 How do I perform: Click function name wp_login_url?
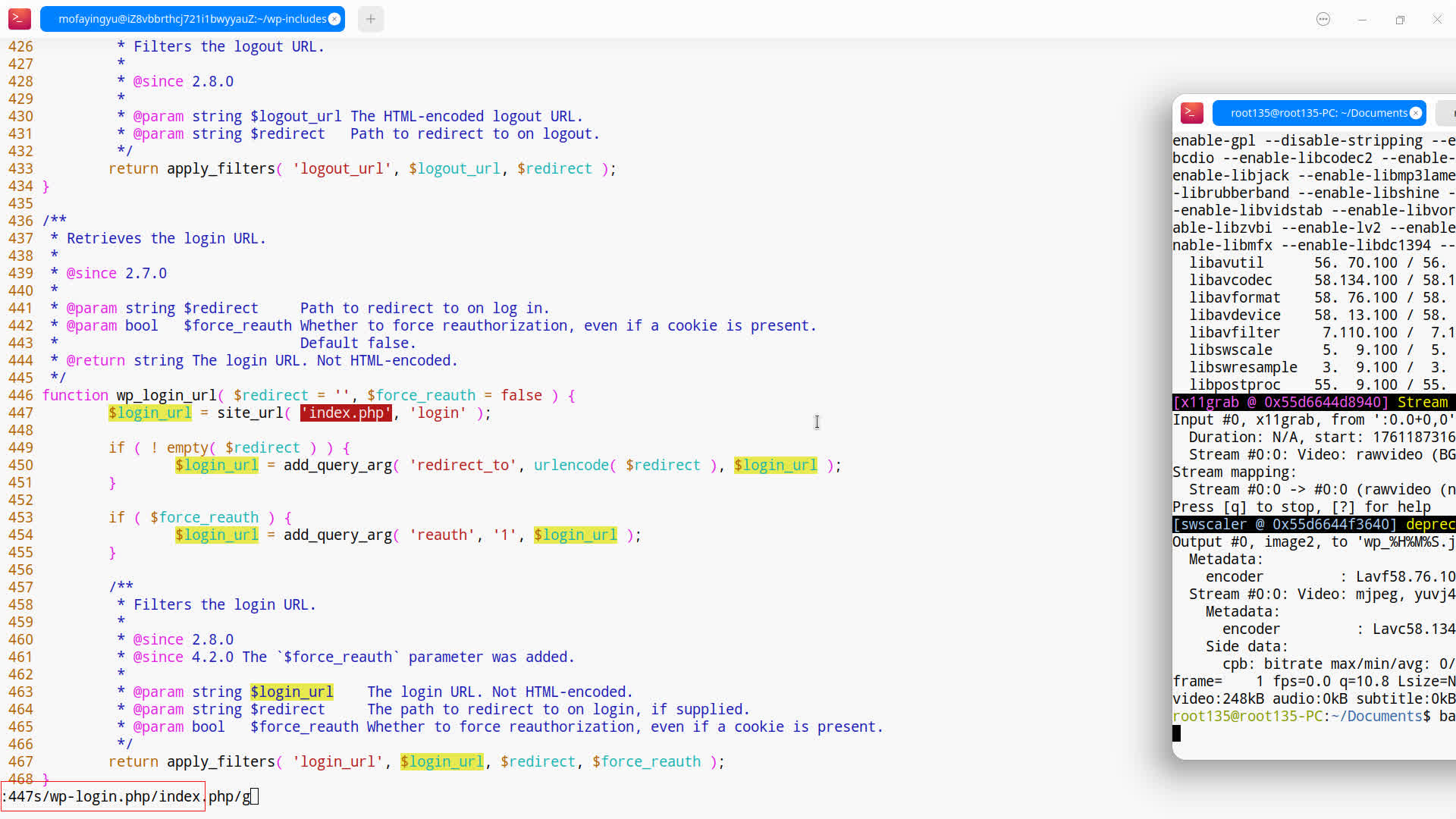(166, 396)
